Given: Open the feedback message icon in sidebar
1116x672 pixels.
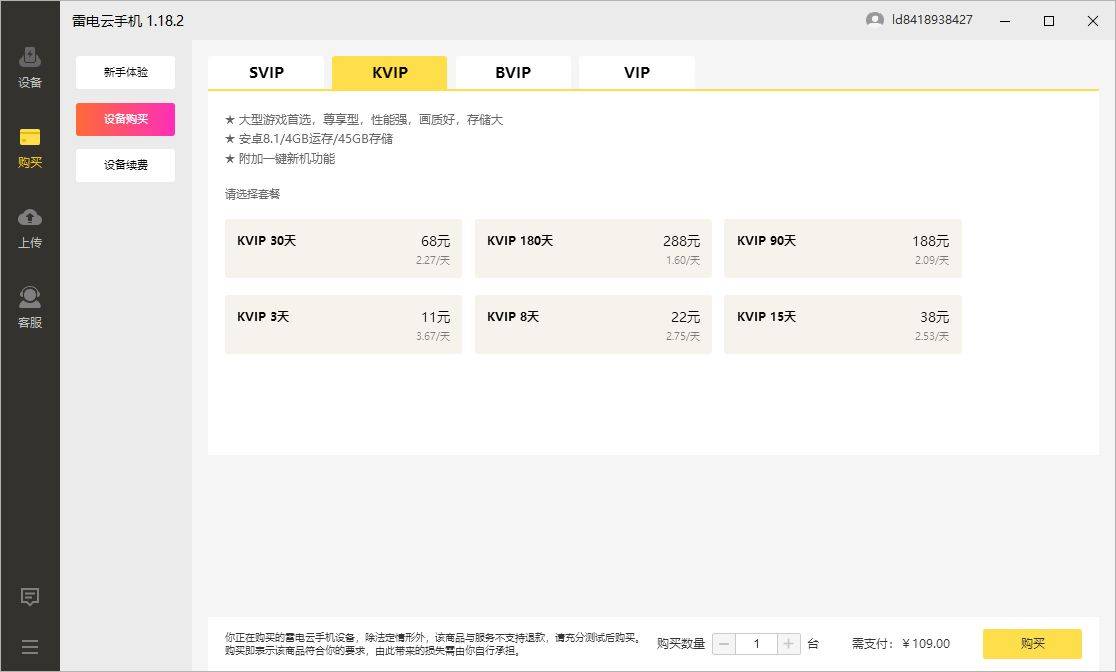Looking at the screenshot, I should tap(29, 597).
